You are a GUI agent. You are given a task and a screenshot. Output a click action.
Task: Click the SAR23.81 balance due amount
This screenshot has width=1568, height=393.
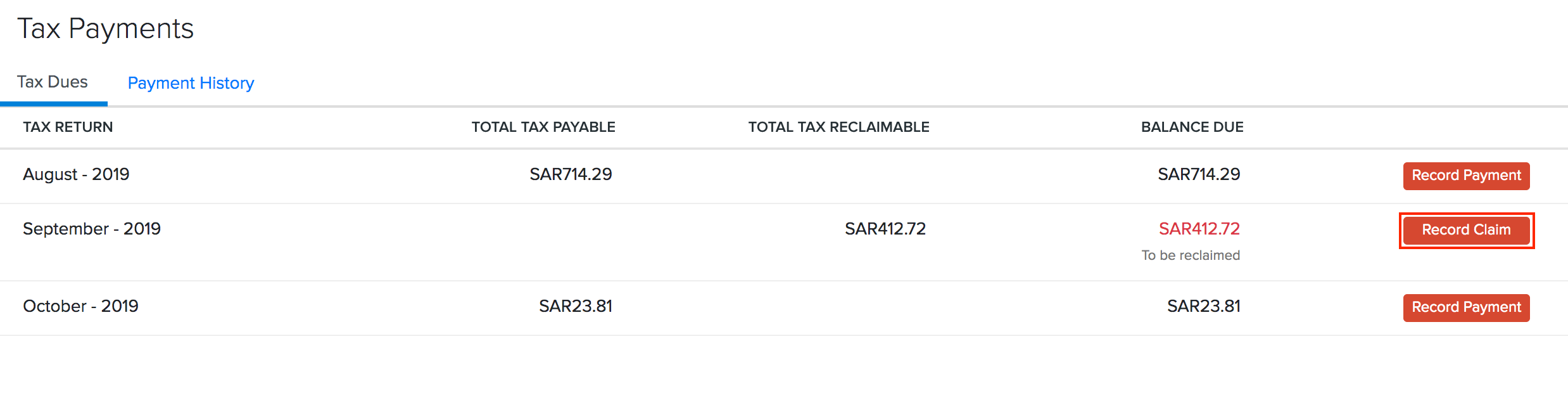pos(1204,306)
